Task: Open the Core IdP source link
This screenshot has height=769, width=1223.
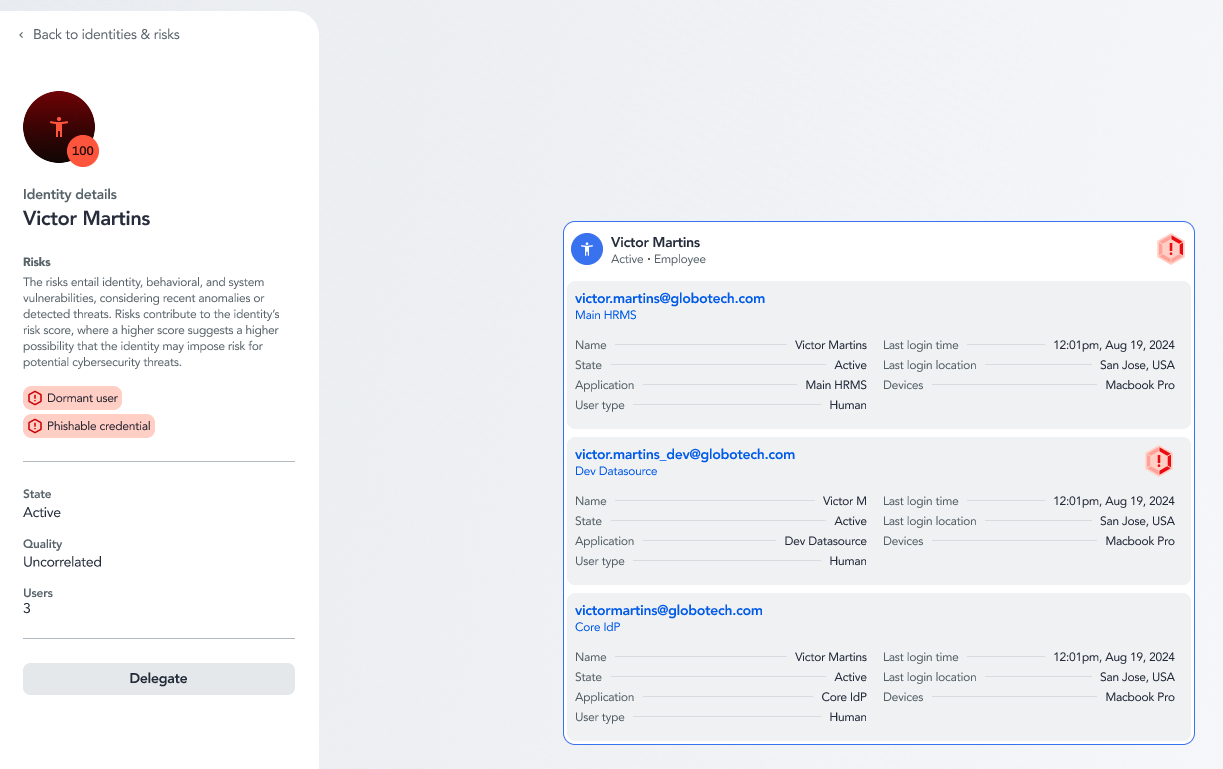Action: tap(598, 627)
